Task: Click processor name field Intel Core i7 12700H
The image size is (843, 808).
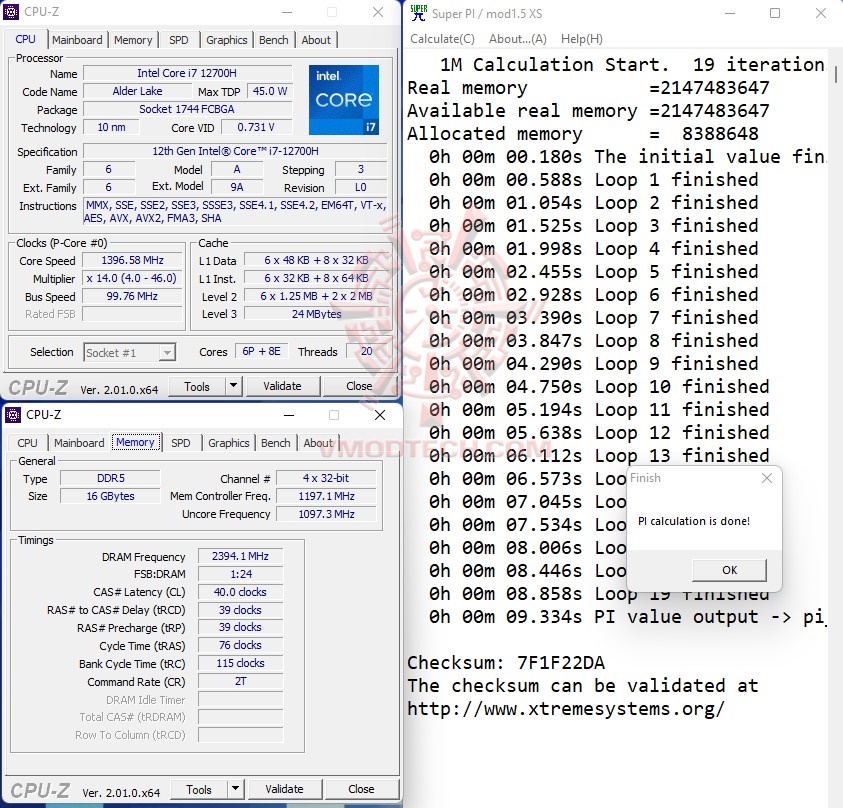Action: point(187,73)
